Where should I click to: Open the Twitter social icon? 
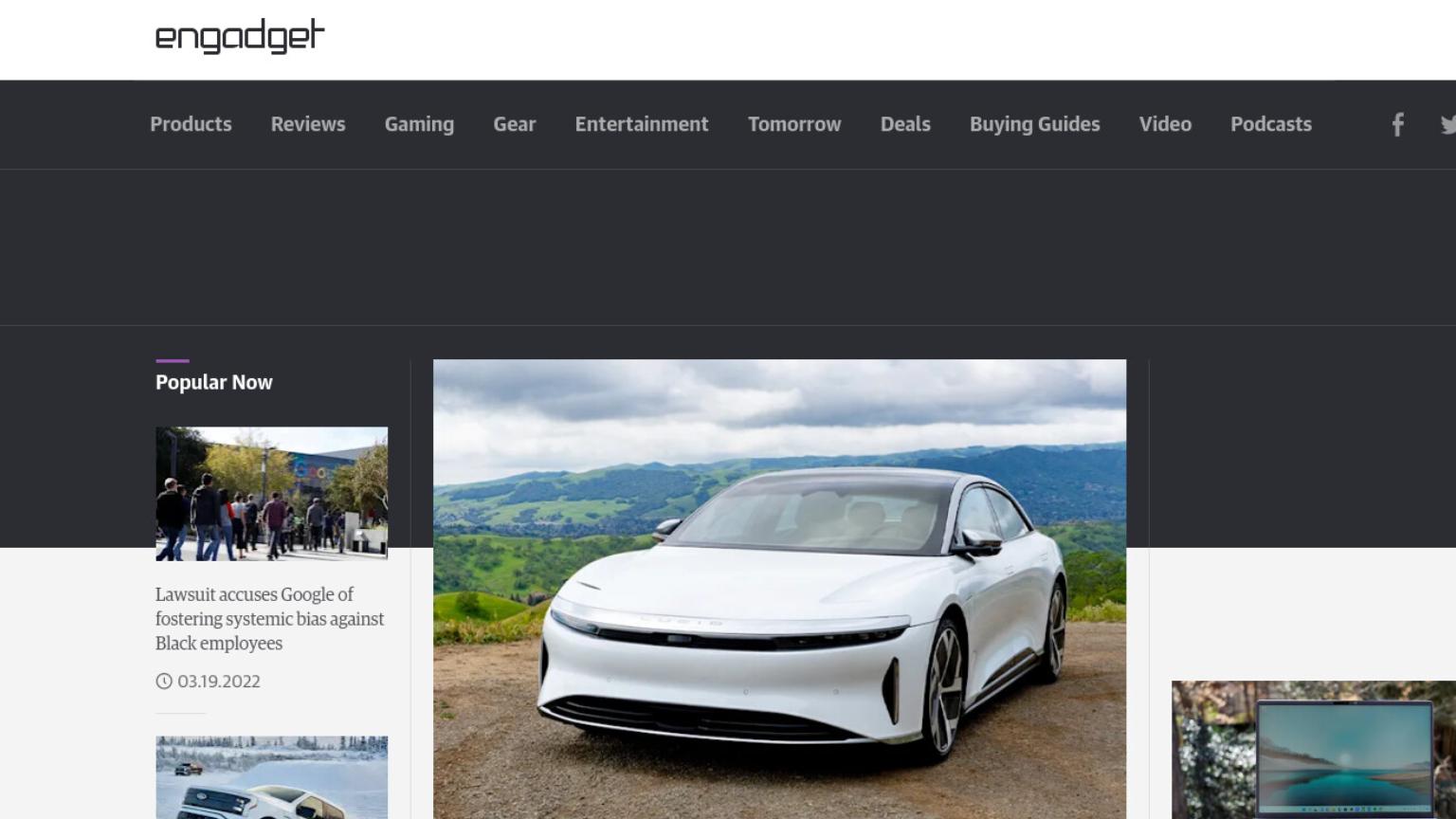[1447, 124]
